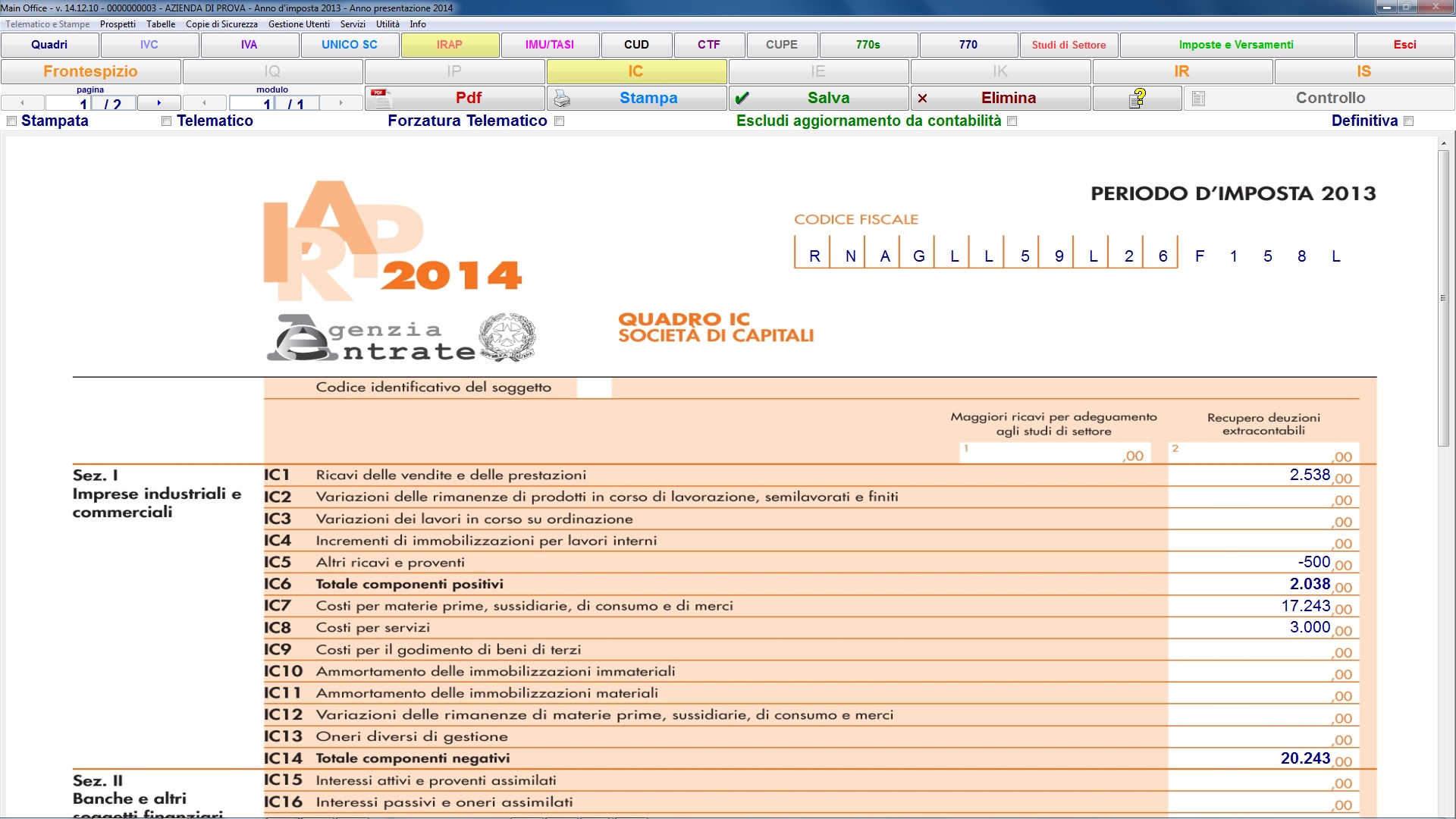Click the Controllo button label
The width and height of the screenshot is (1456, 819).
[1330, 98]
